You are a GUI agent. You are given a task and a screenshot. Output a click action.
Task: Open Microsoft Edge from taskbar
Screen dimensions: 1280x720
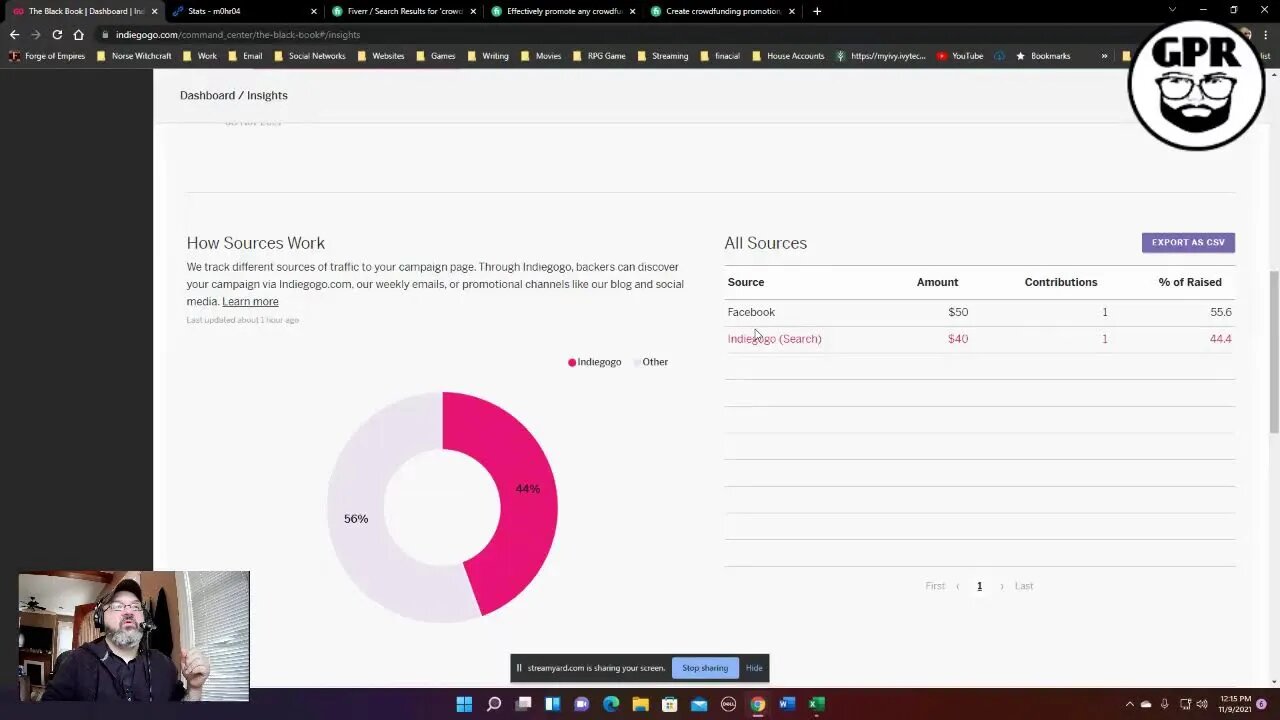(611, 704)
